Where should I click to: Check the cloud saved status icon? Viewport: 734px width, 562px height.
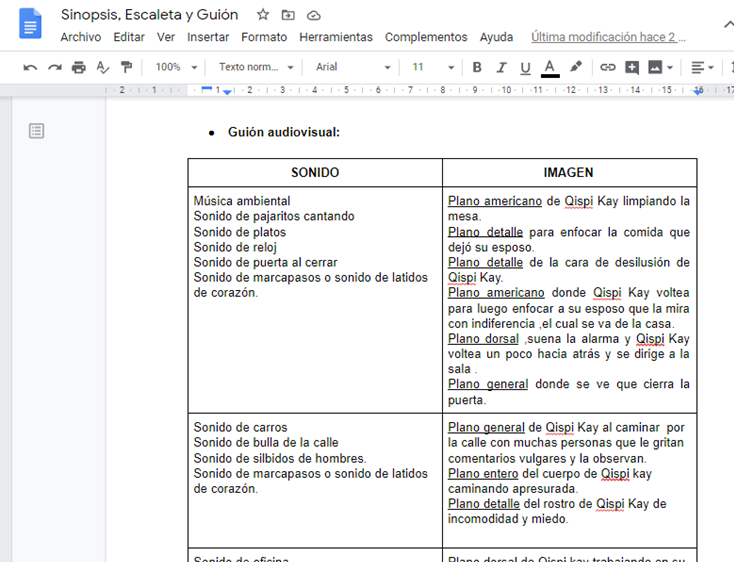[x=314, y=15]
